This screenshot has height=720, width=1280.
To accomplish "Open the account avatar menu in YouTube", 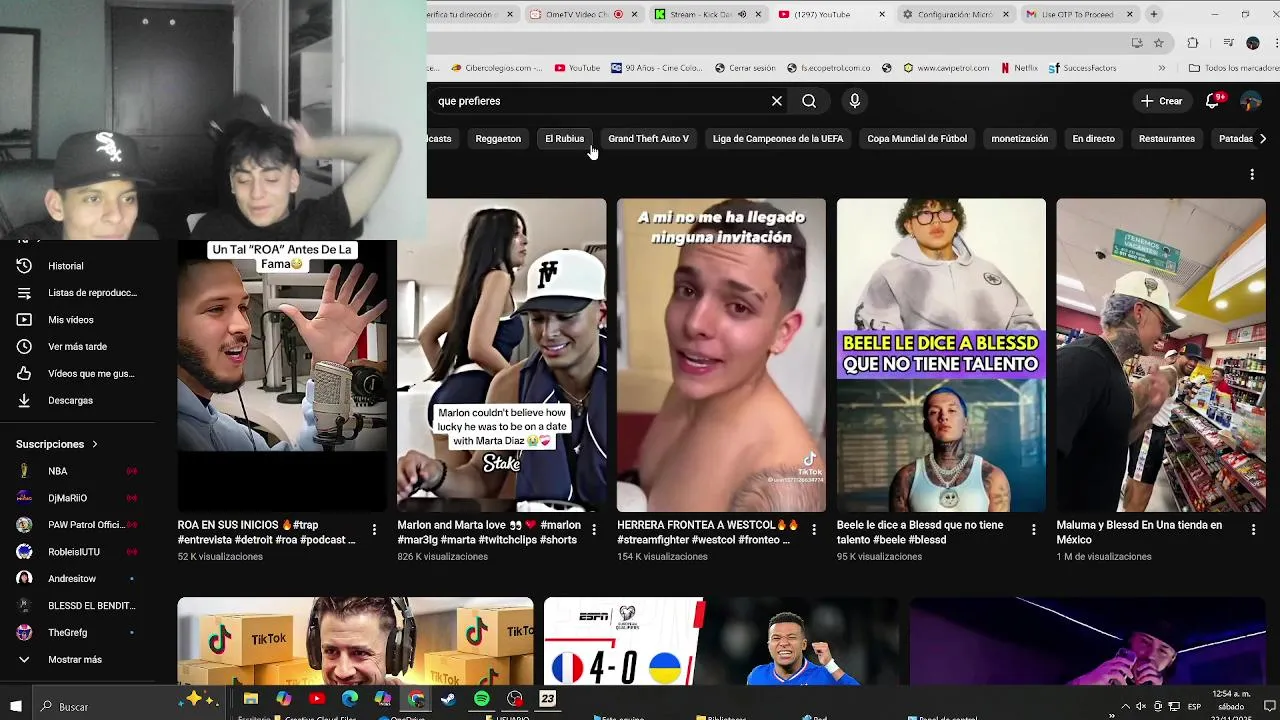I will point(1250,101).
